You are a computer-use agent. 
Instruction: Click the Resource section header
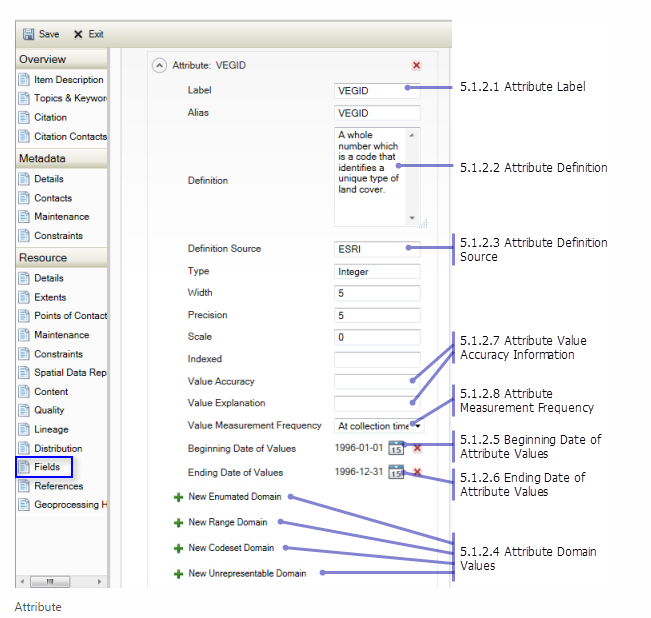(62, 258)
